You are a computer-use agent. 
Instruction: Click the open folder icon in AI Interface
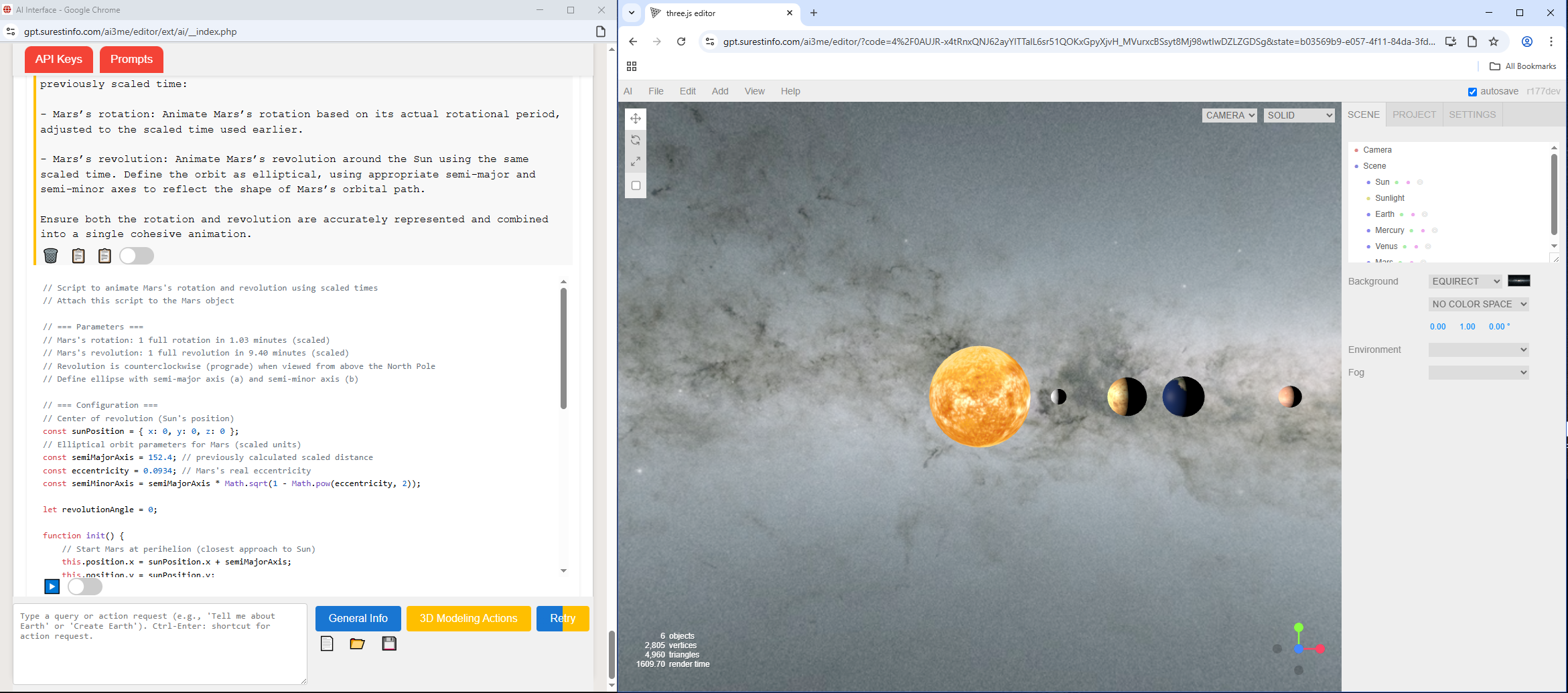point(357,643)
